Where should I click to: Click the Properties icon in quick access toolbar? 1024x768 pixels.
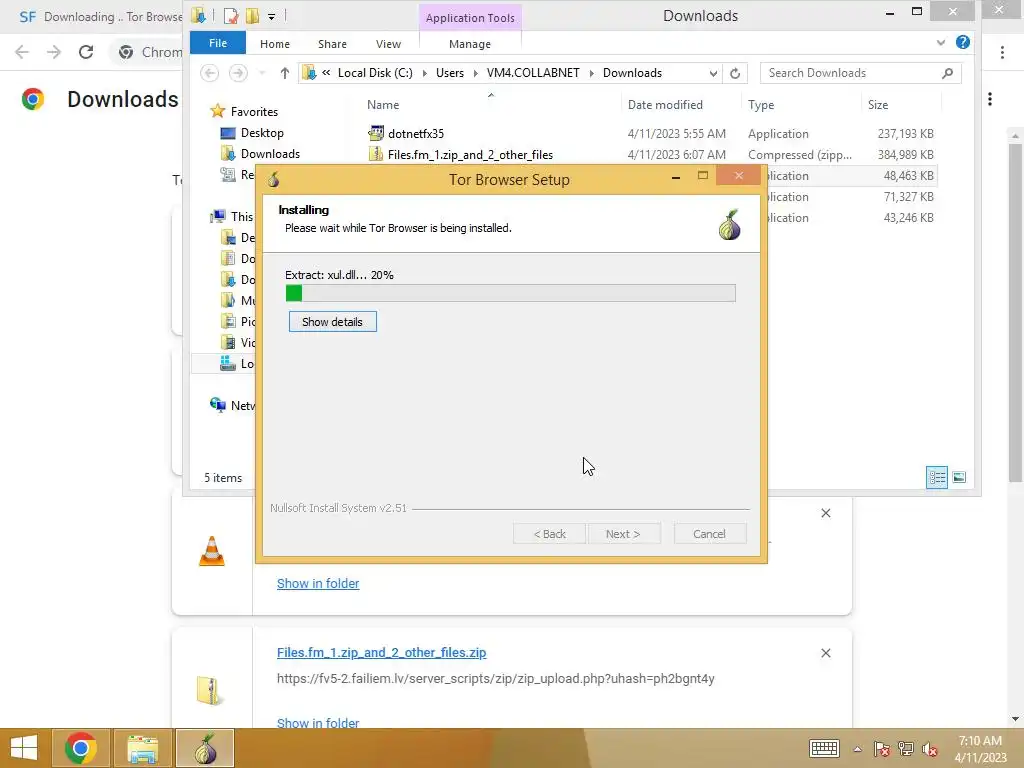[231, 16]
